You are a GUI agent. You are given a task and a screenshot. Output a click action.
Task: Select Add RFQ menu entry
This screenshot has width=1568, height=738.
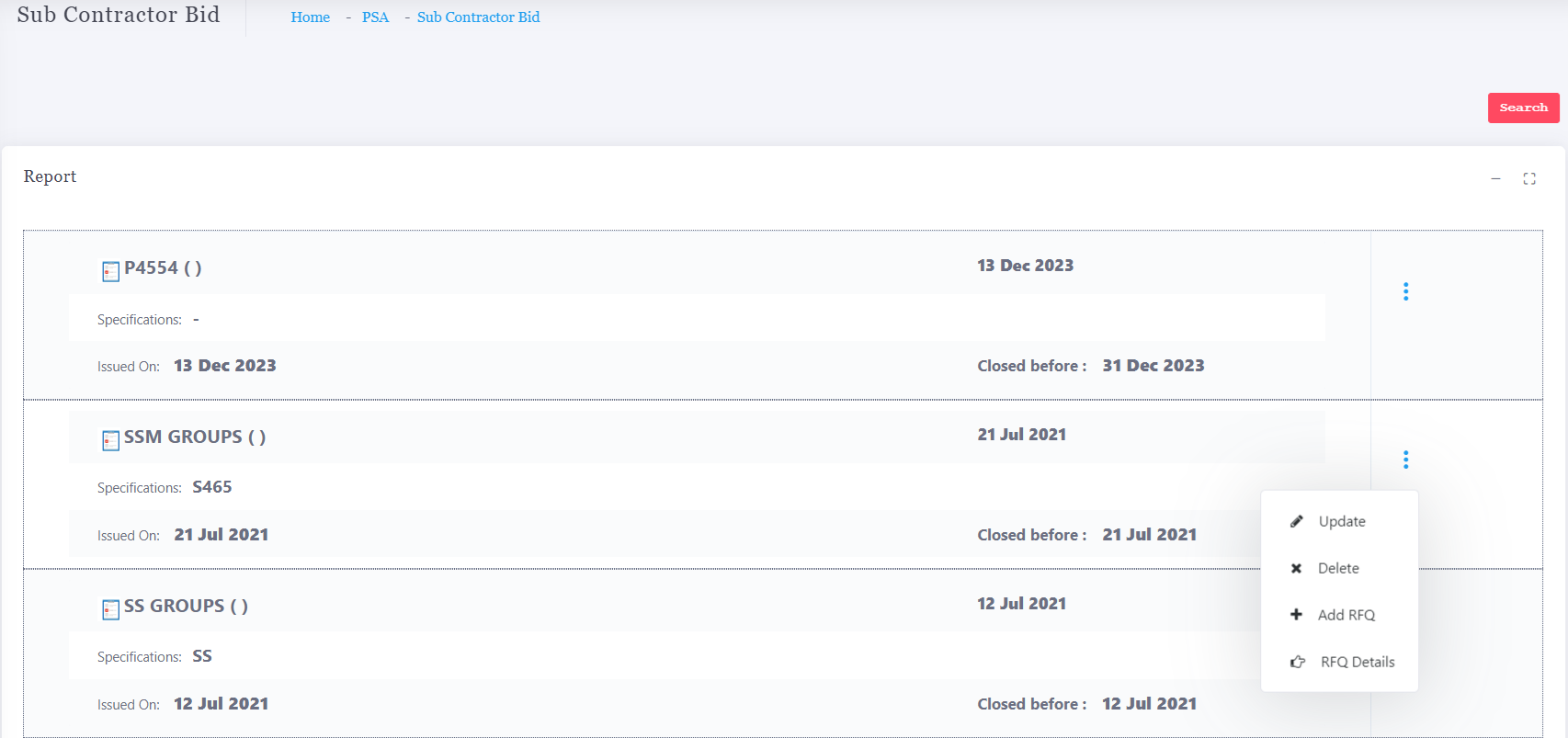pyautogui.click(x=1346, y=615)
